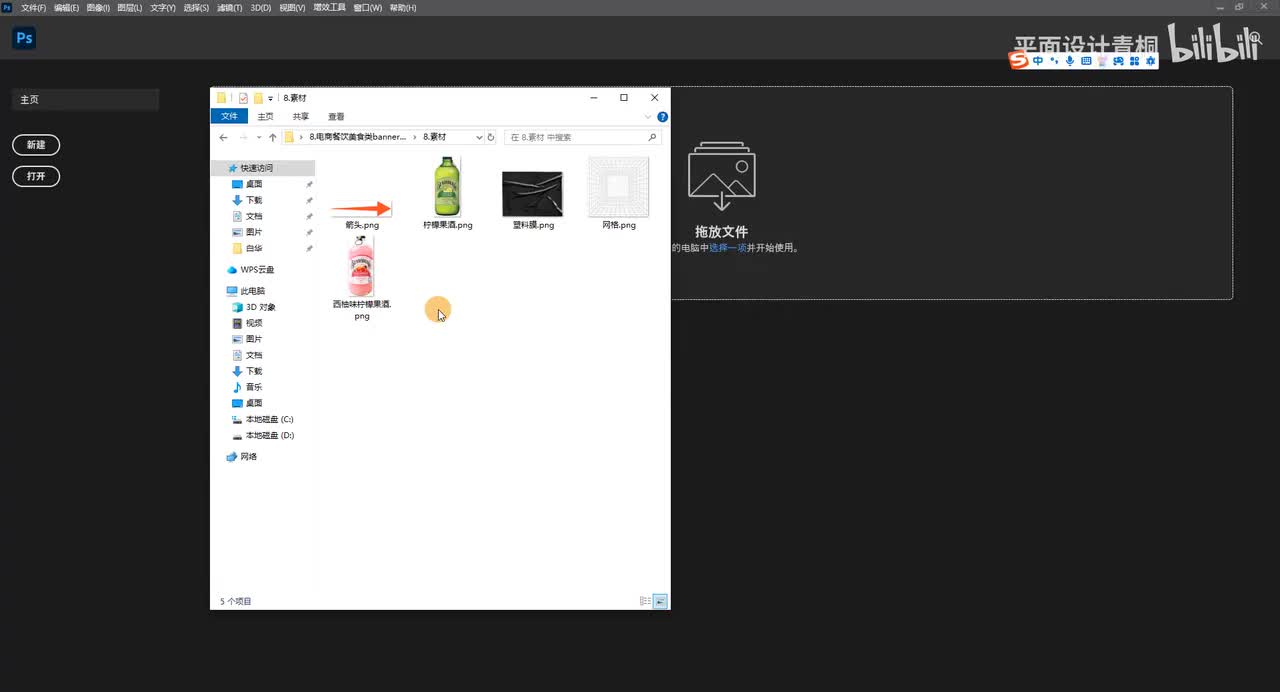Click the Explorer forward arrow

(x=243, y=137)
